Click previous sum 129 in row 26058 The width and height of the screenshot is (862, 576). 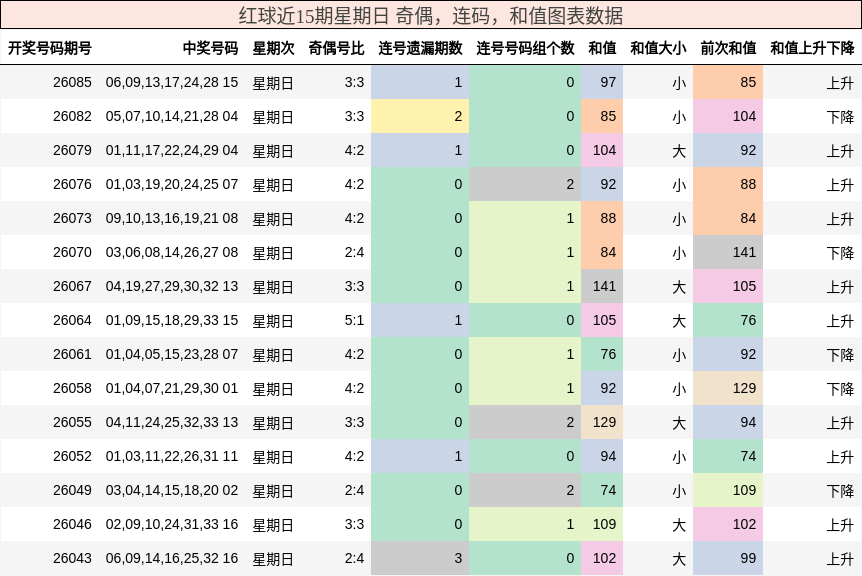728,389
